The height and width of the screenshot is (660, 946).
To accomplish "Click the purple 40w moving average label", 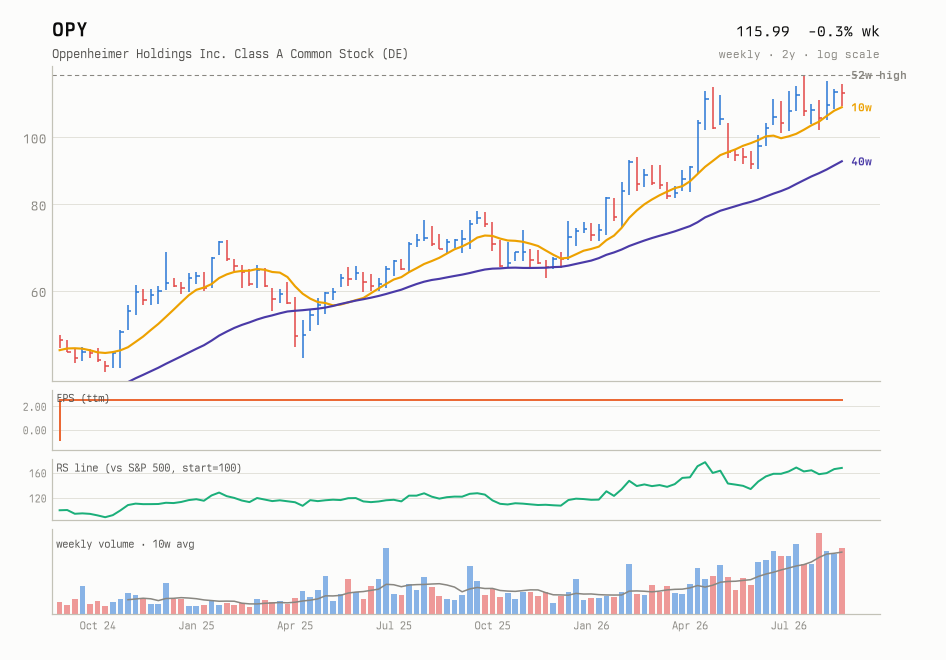I will pyautogui.click(x=862, y=161).
